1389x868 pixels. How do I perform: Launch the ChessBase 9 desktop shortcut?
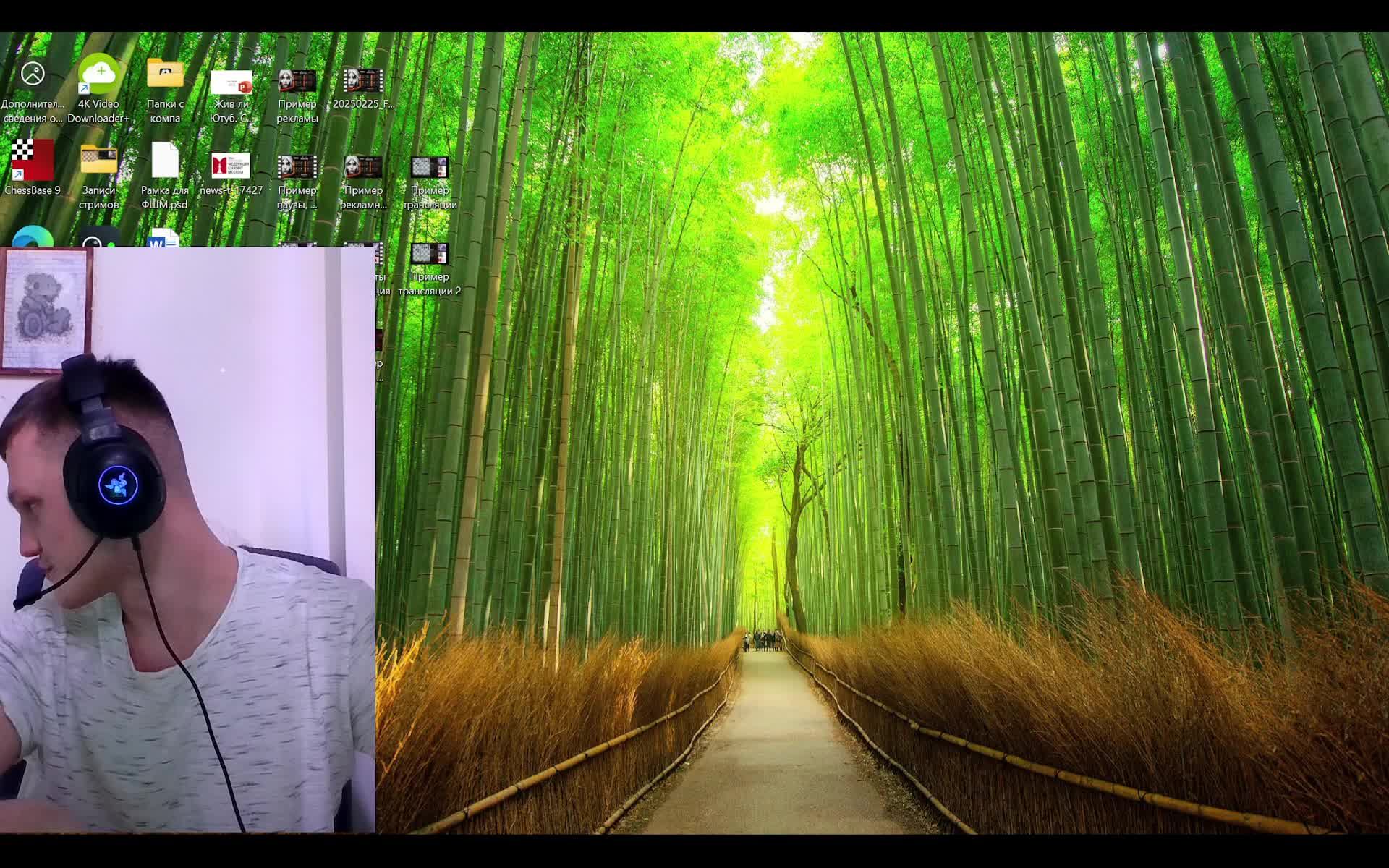32,161
